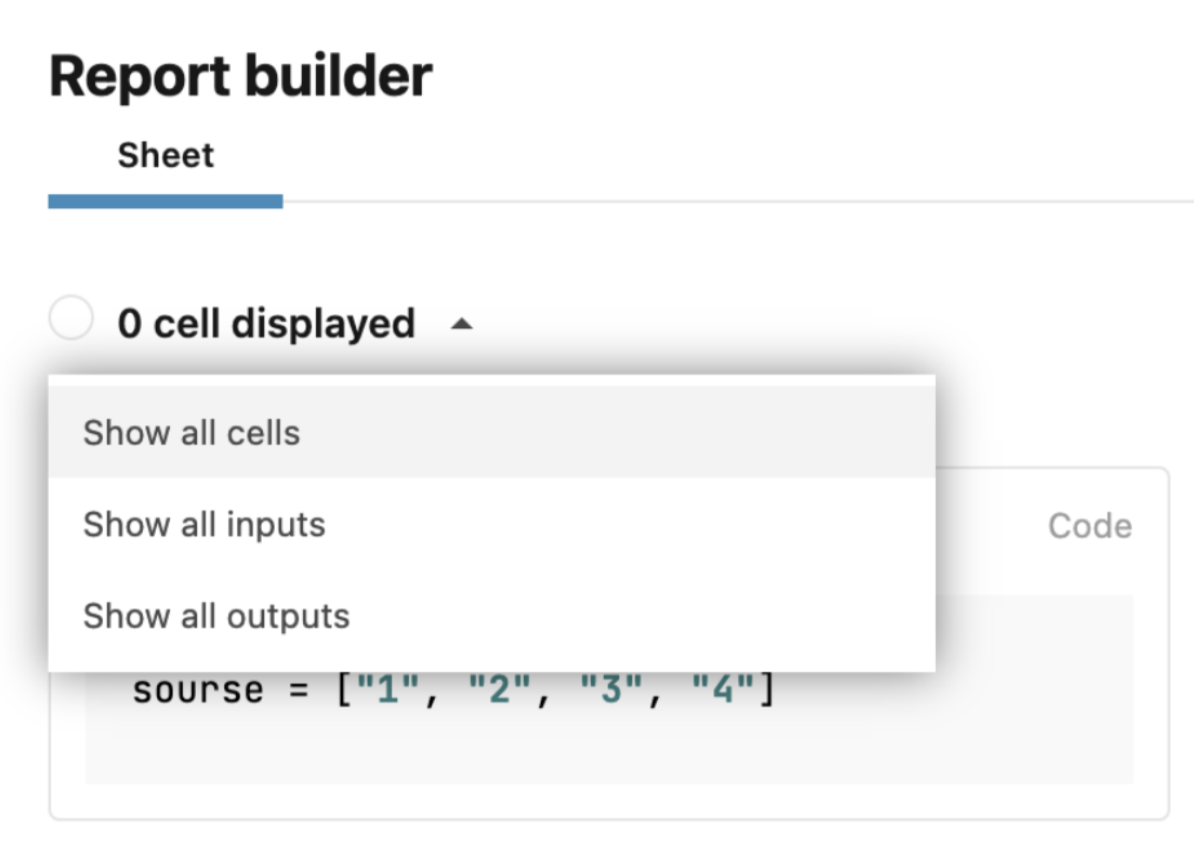Pick "Show all outputs" in the dropdown
1194x850 pixels.
point(216,616)
